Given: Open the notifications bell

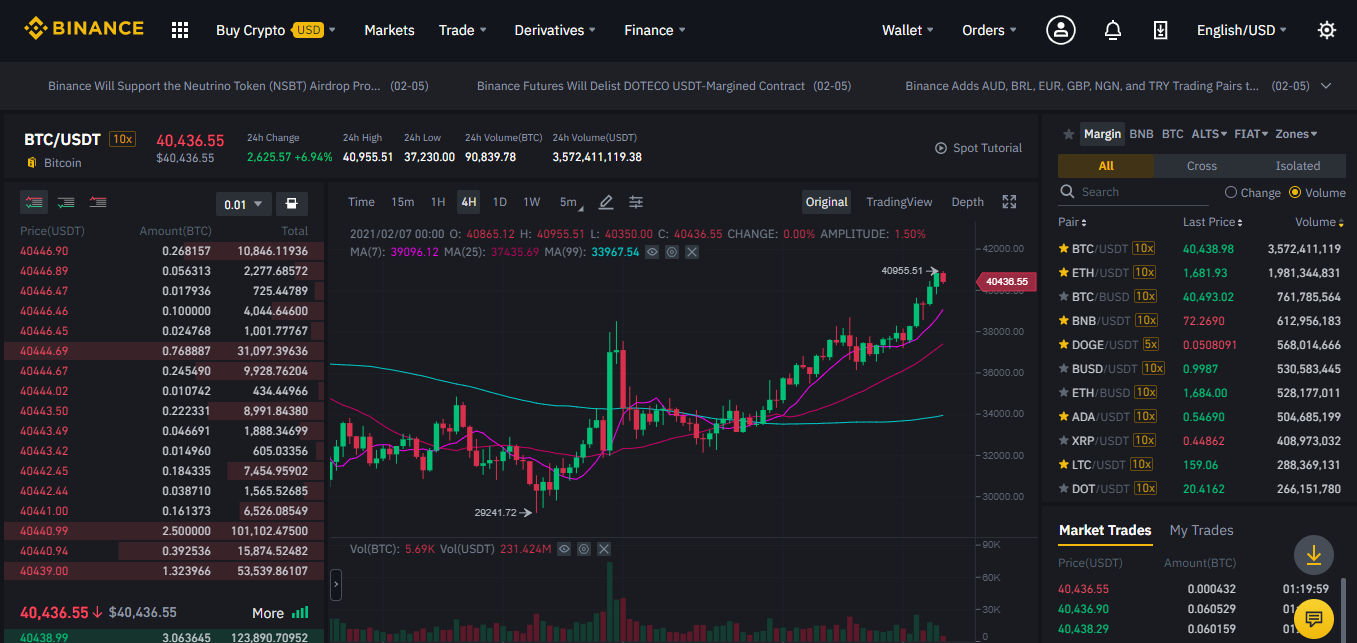Looking at the screenshot, I should (1112, 30).
